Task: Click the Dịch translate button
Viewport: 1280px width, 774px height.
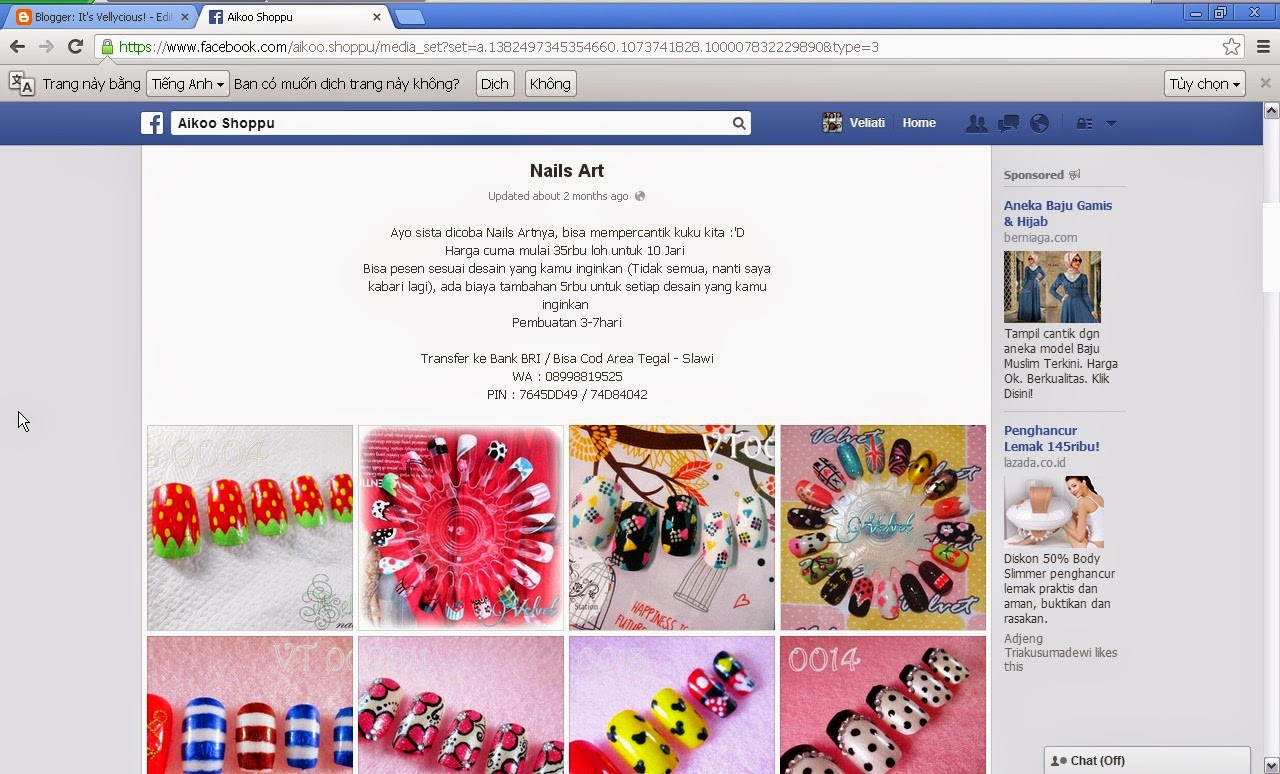Action: [495, 84]
